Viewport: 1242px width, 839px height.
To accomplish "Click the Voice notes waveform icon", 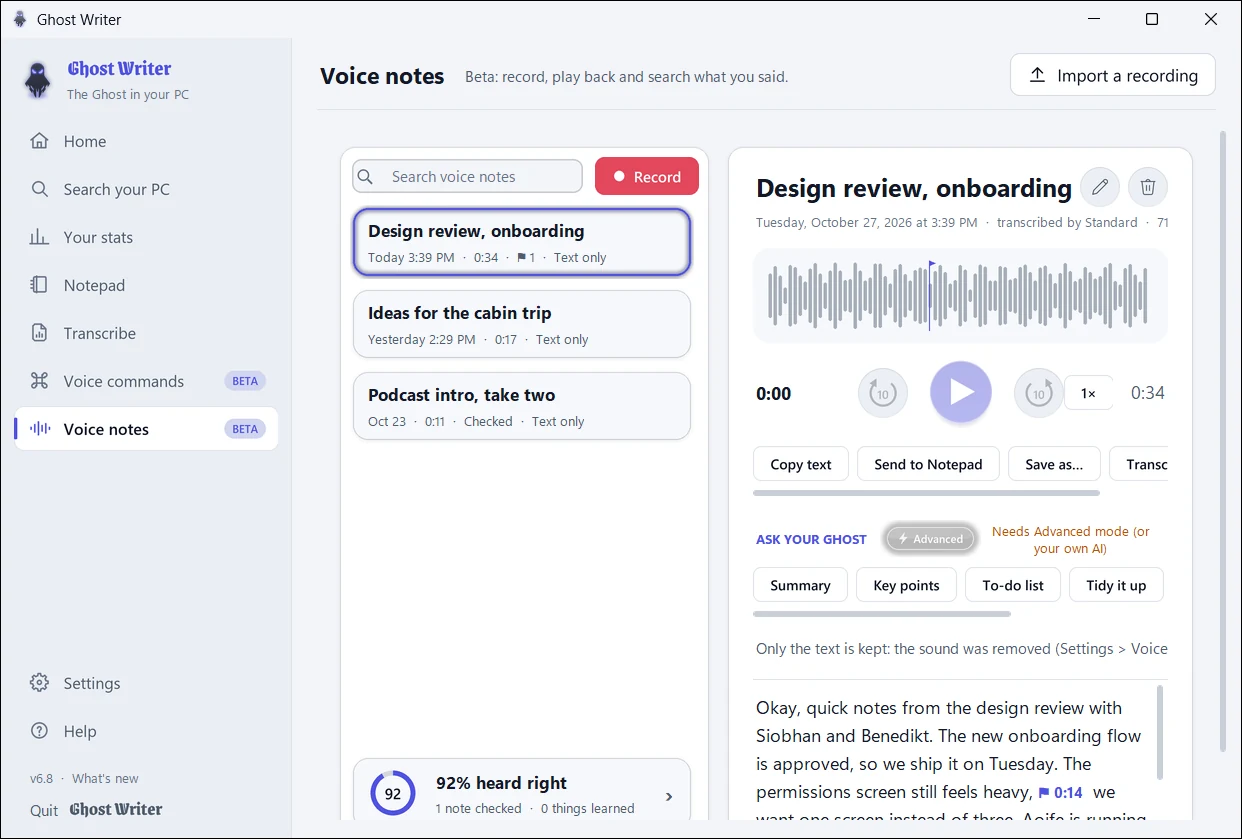I will point(39,429).
